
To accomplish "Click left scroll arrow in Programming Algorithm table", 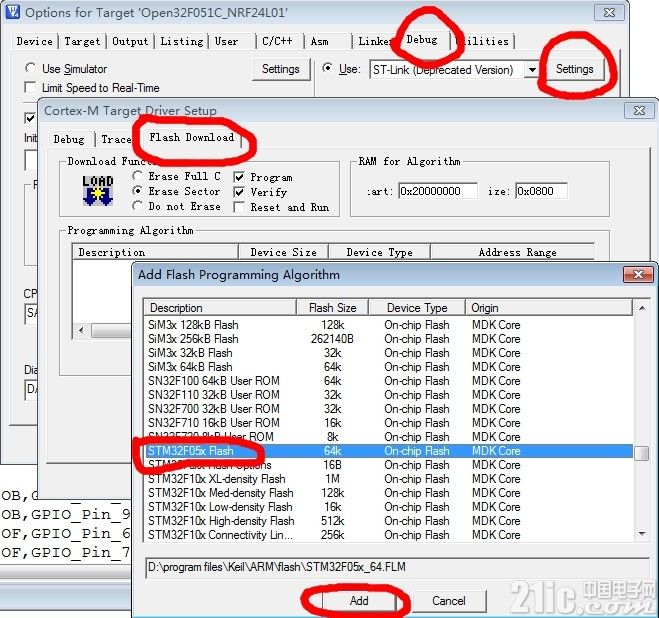I will point(81,330).
